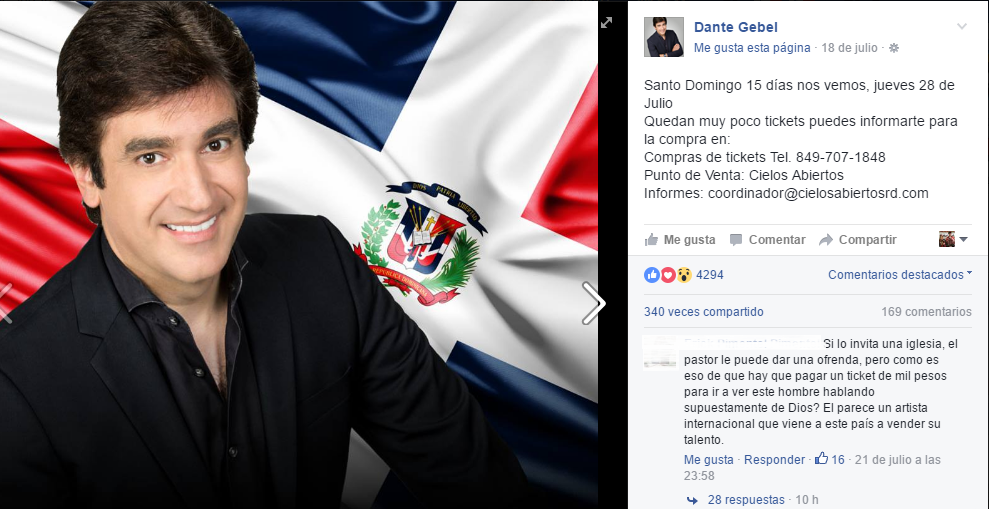Open Dante Gebel page name link

point(735,27)
